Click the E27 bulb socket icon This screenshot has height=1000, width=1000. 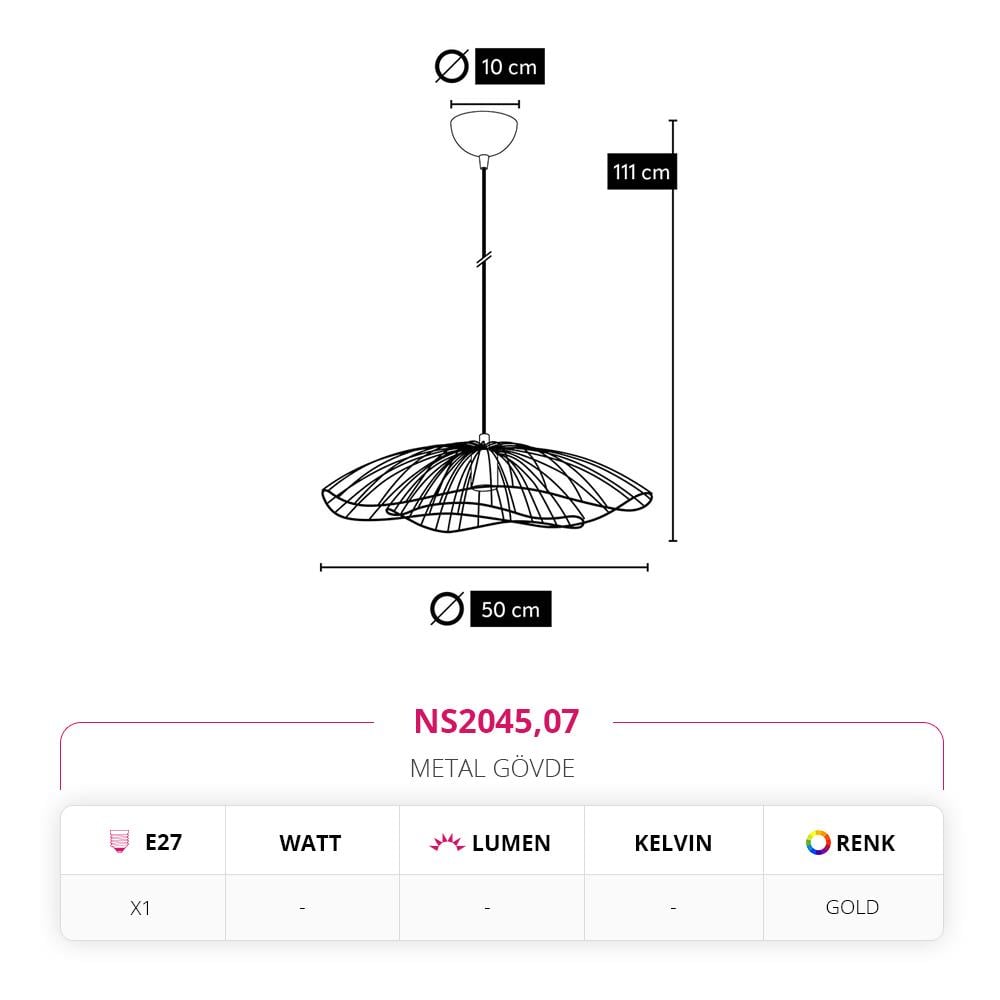tap(119, 842)
